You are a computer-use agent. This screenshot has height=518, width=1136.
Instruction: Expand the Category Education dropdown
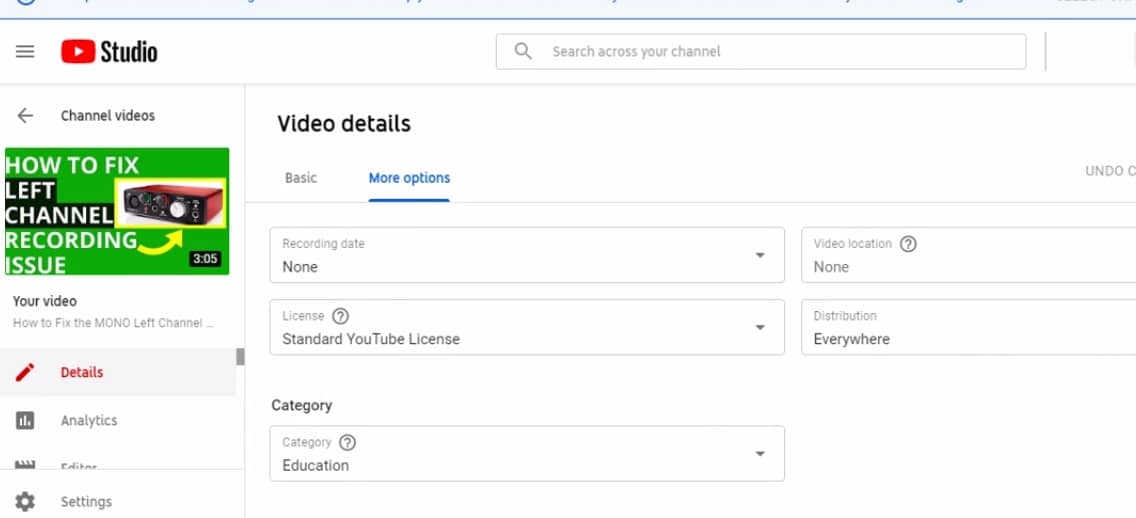tap(760, 453)
